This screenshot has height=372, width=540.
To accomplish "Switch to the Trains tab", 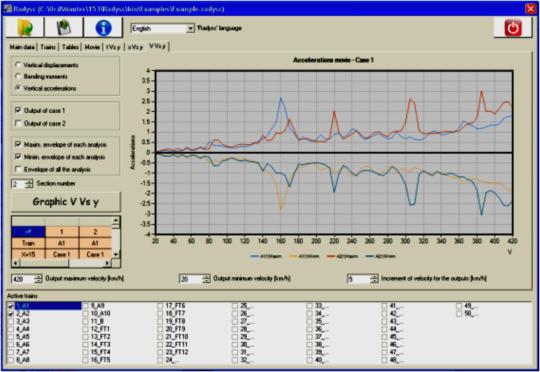I will point(48,47).
